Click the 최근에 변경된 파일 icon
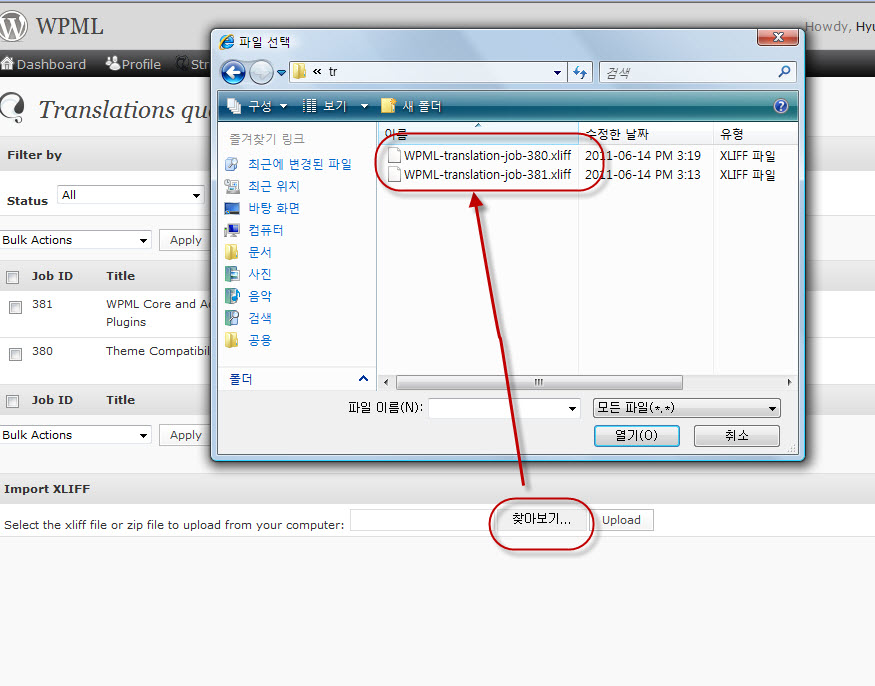The height and width of the screenshot is (686, 875). coord(232,164)
